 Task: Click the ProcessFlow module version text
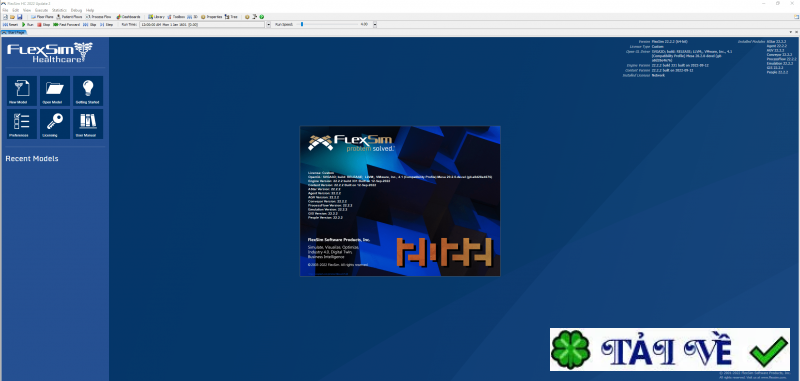[x=782, y=59]
